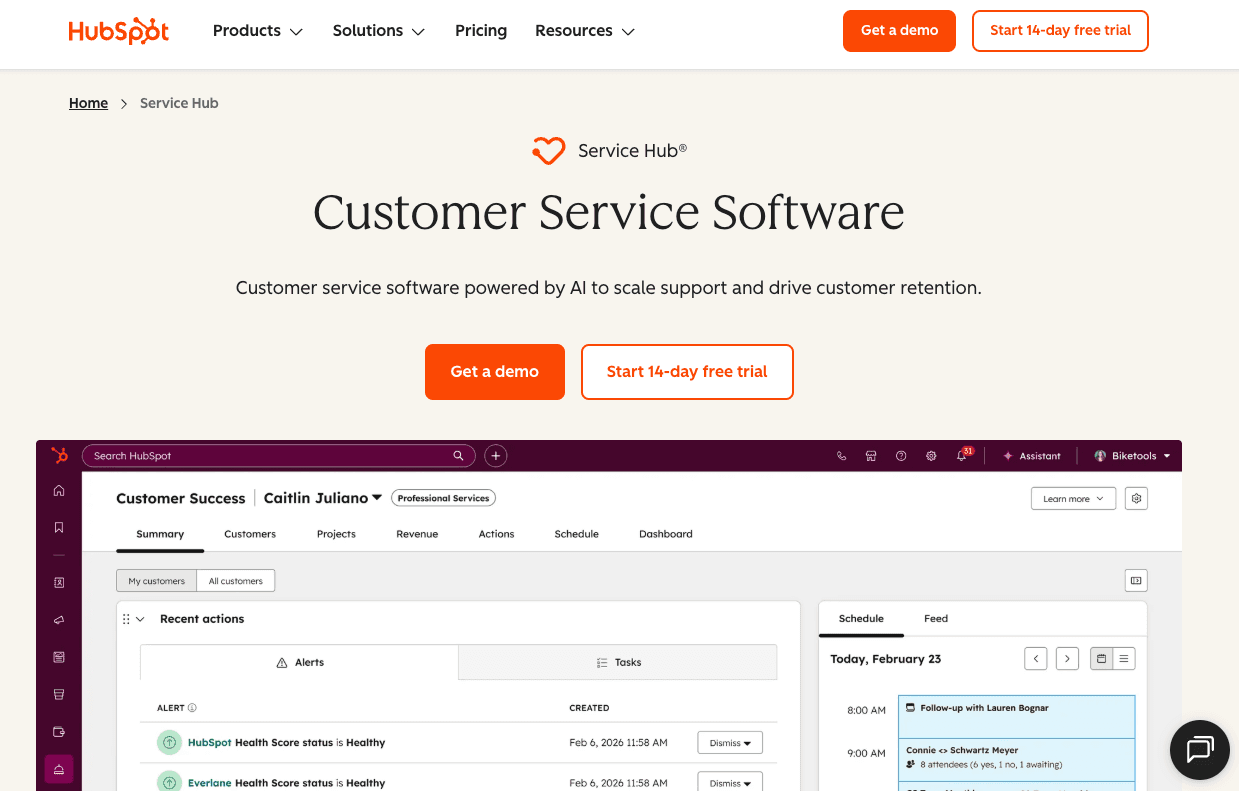Click the magnifier icon in Search HubSpot
The image size is (1239, 791).
tap(458, 456)
